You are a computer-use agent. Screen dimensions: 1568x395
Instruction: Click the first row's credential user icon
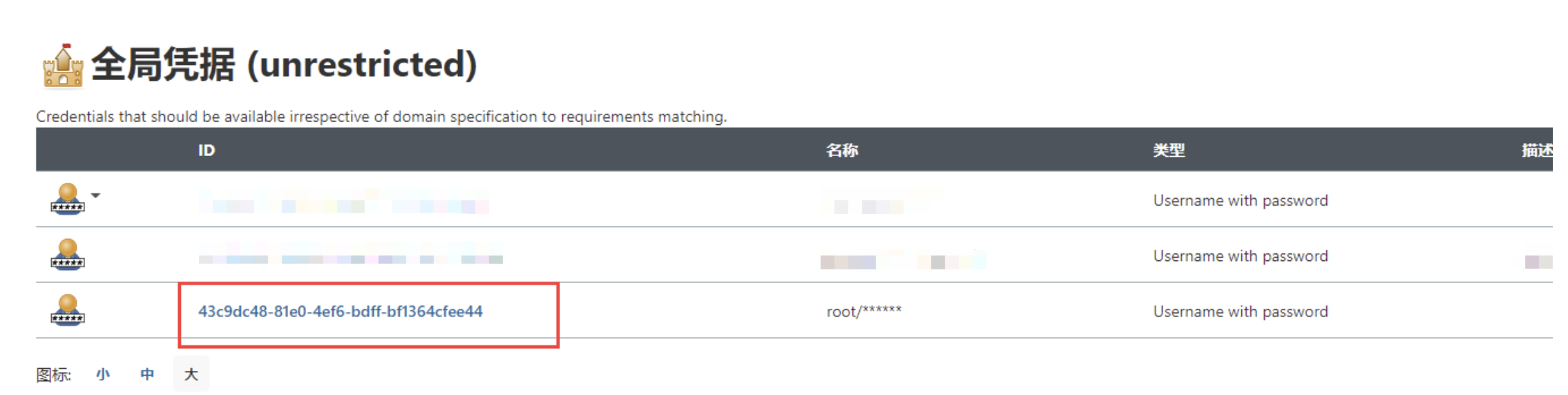[67, 199]
